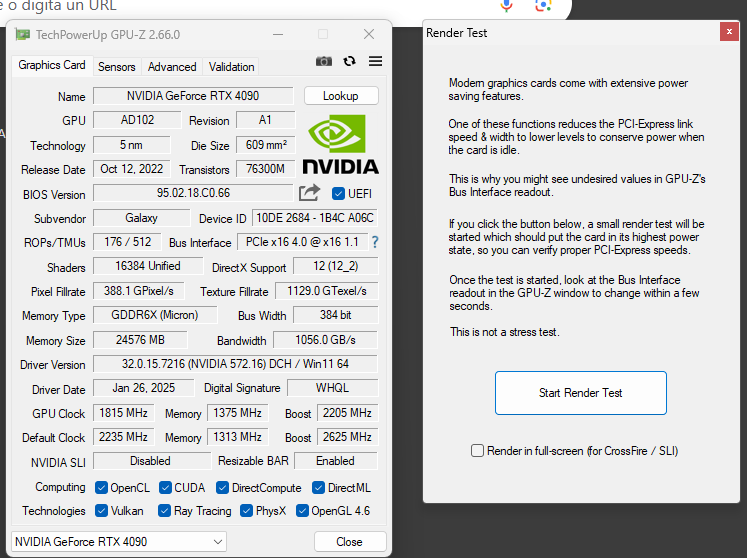This screenshot has height=558, width=747.
Task: Toggle the CUDA checkbox
Action: click(165, 487)
